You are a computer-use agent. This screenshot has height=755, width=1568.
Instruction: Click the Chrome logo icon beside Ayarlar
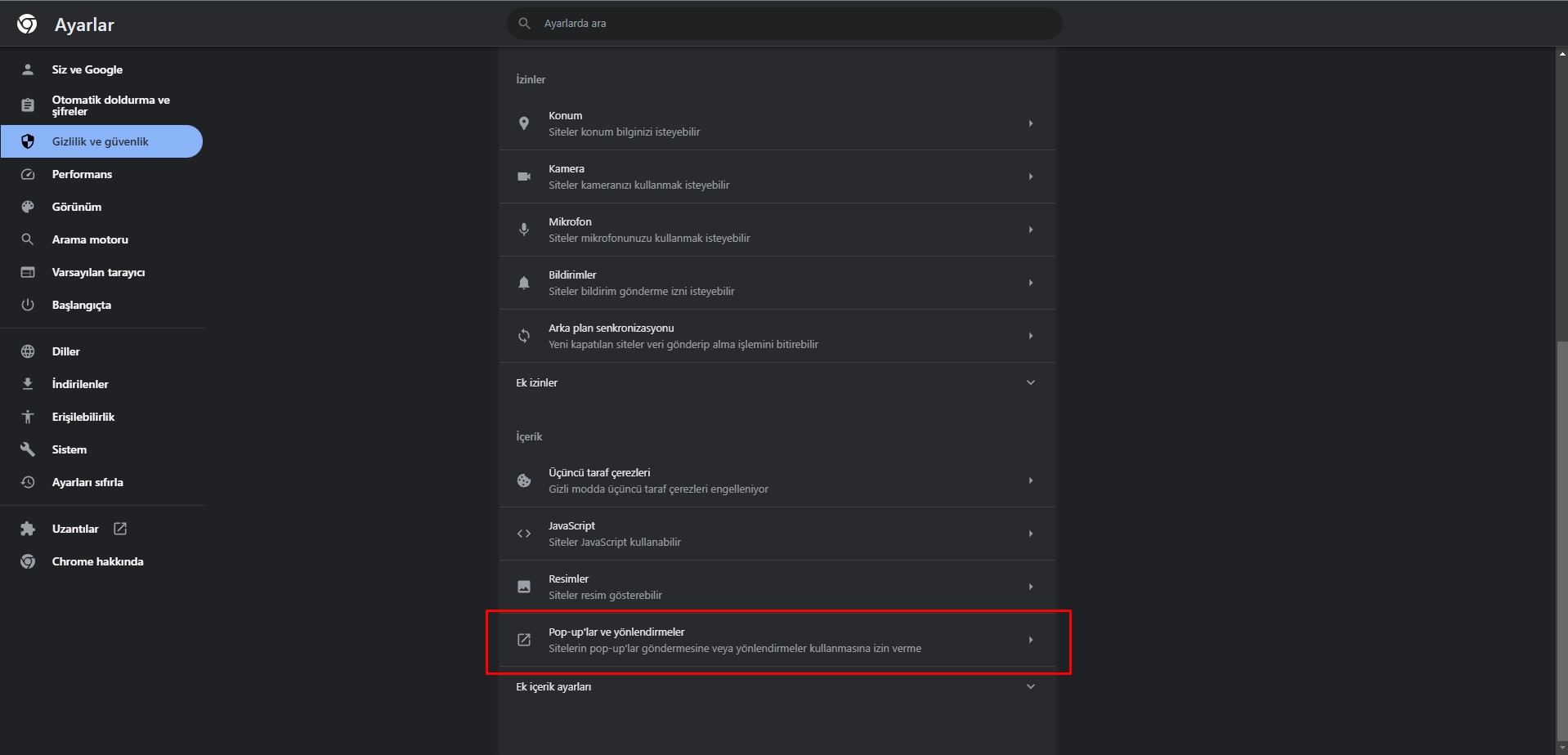click(x=27, y=25)
